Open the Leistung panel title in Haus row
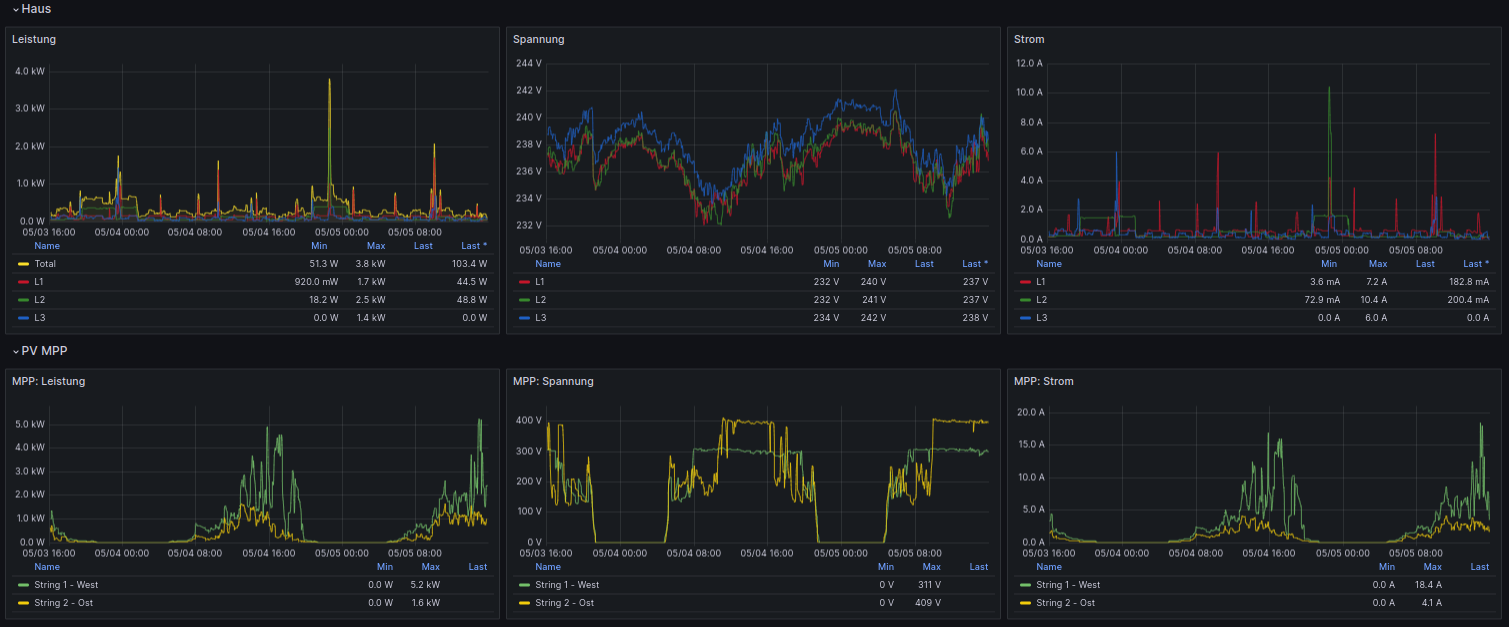 (34, 39)
